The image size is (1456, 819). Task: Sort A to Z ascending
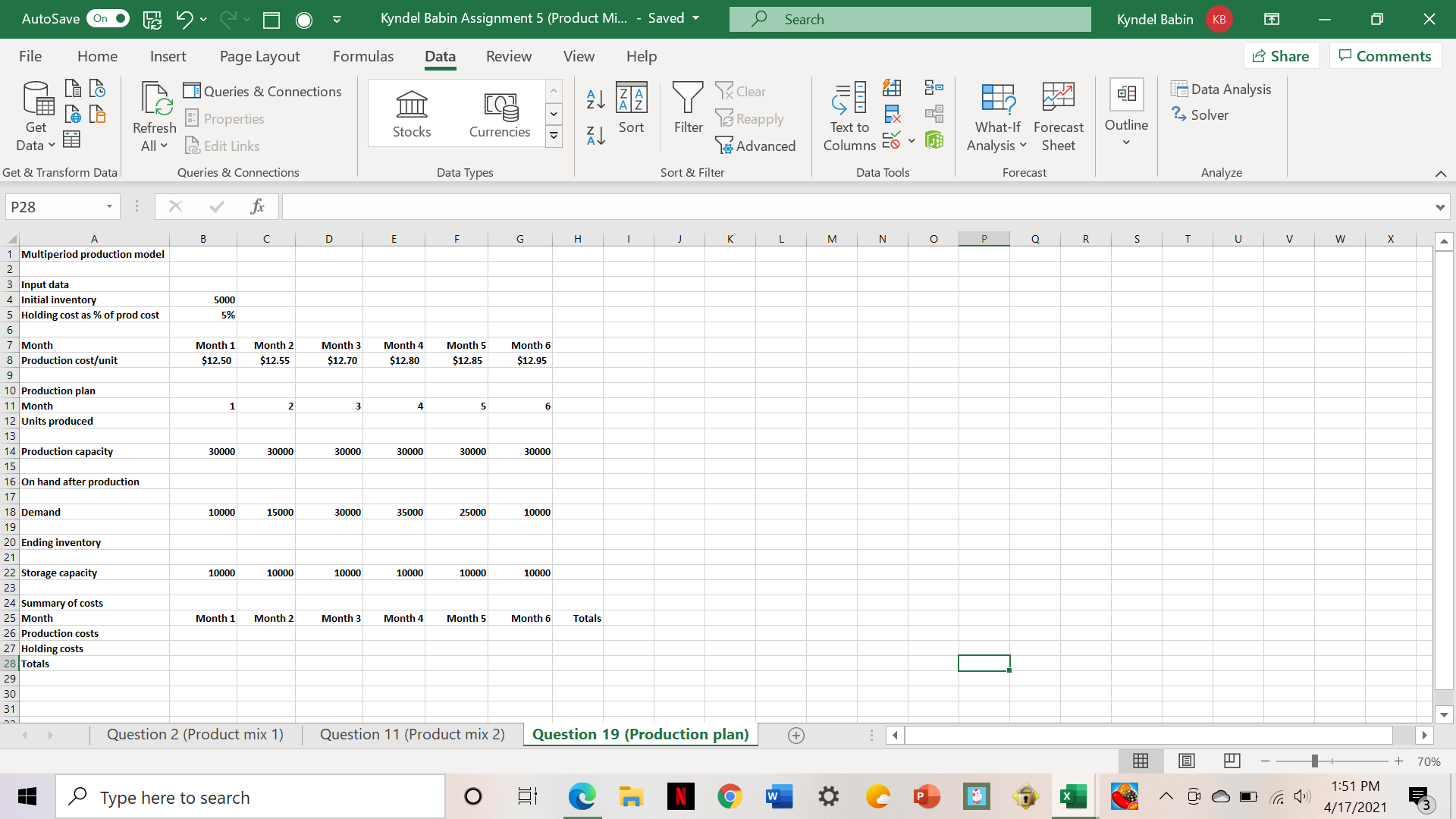pyautogui.click(x=596, y=99)
